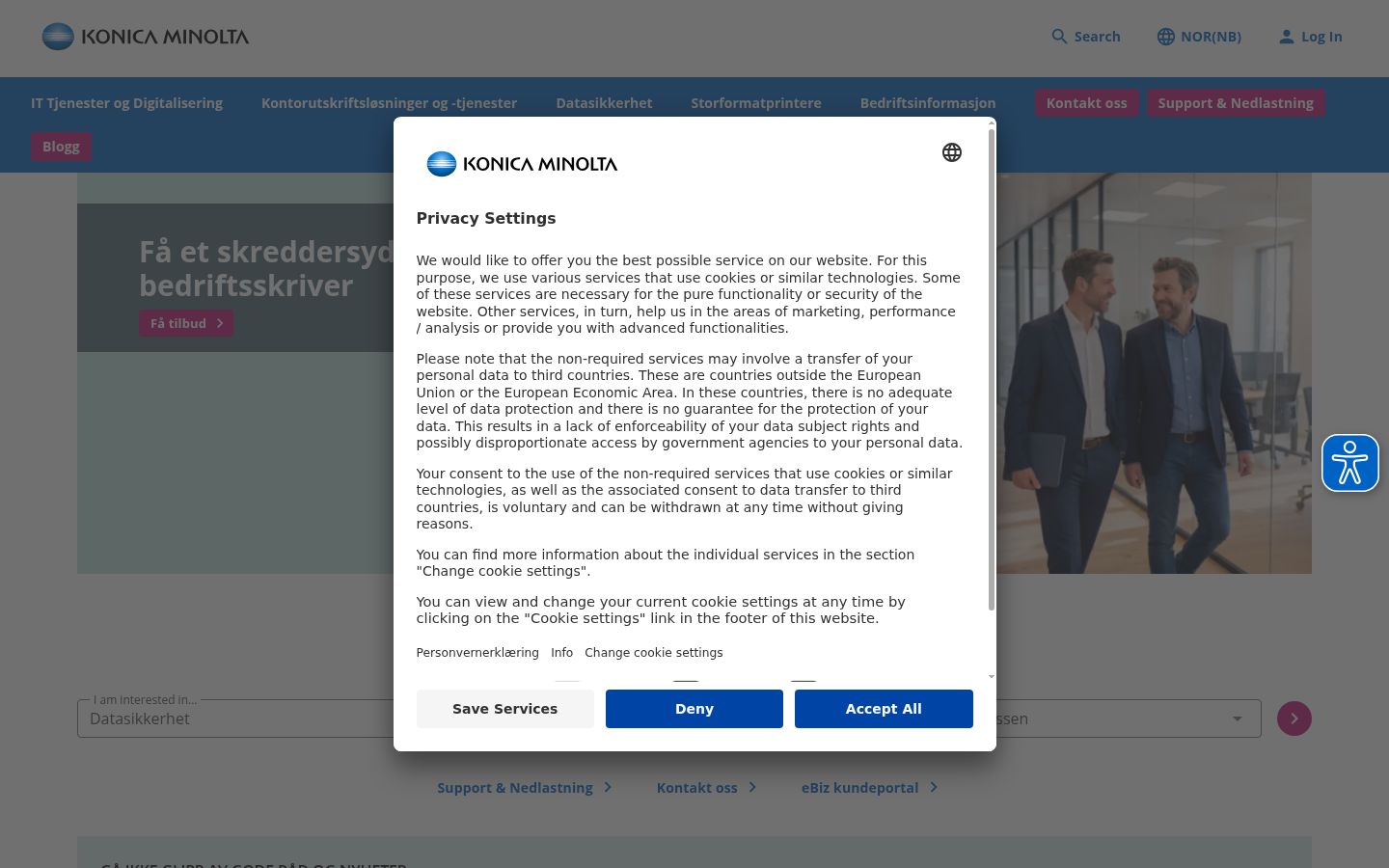Open Personvernerklæring link in dialog
Image resolution: width=1389 pixels, height=868 pixels.
[477, 653]
